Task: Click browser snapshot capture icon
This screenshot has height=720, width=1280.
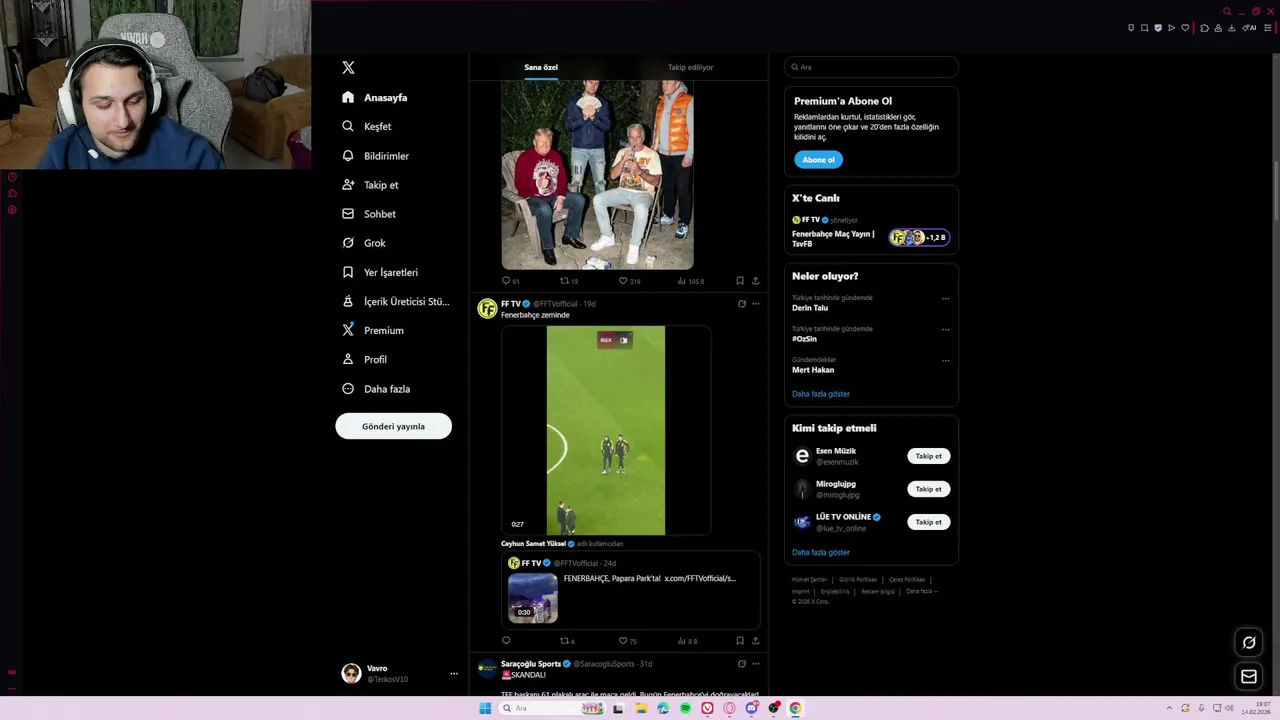Action: [x=1145, y=28]
